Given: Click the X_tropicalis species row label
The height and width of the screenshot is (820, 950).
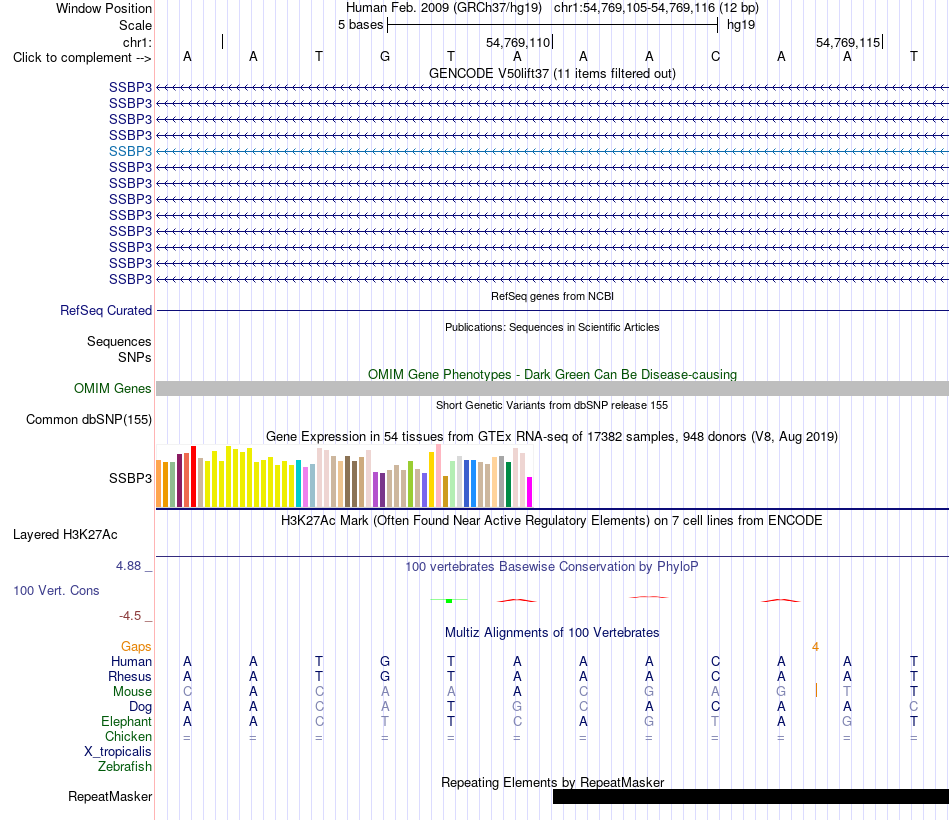Looking at the screenshot, I should [118, 752].
